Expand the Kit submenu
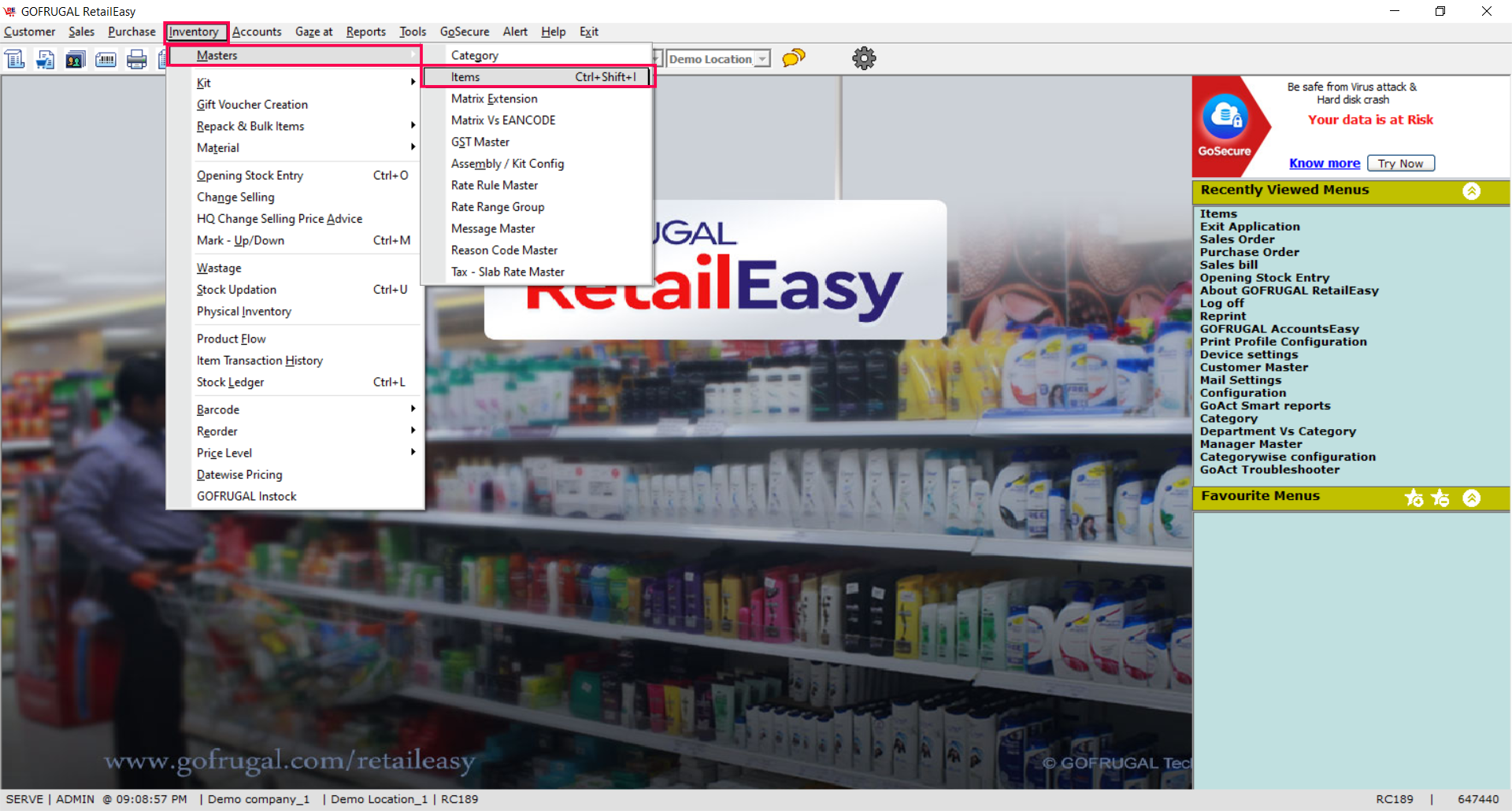Screen dimensions: 1512x811 coord(306,83)
